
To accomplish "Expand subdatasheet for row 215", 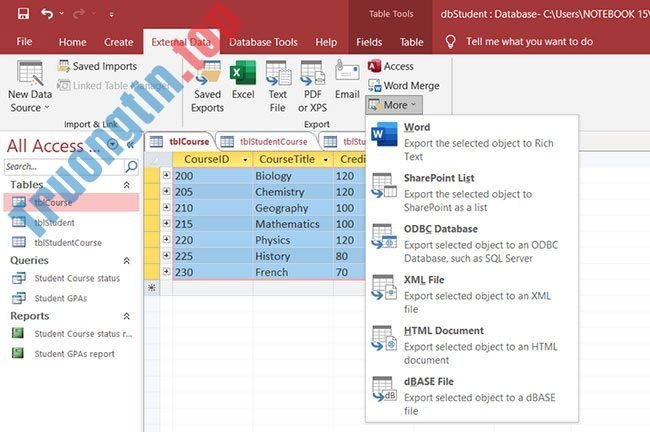I will point(166,223).
